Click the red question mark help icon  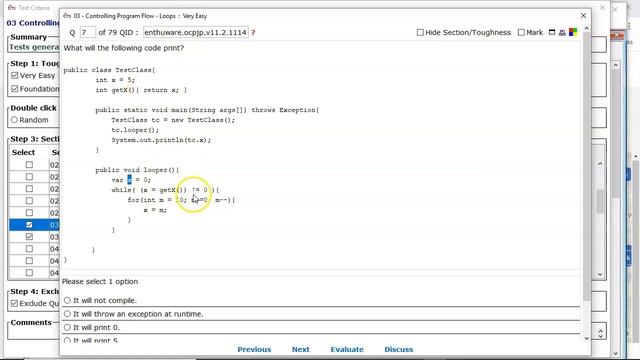click(x=253, y=33)
